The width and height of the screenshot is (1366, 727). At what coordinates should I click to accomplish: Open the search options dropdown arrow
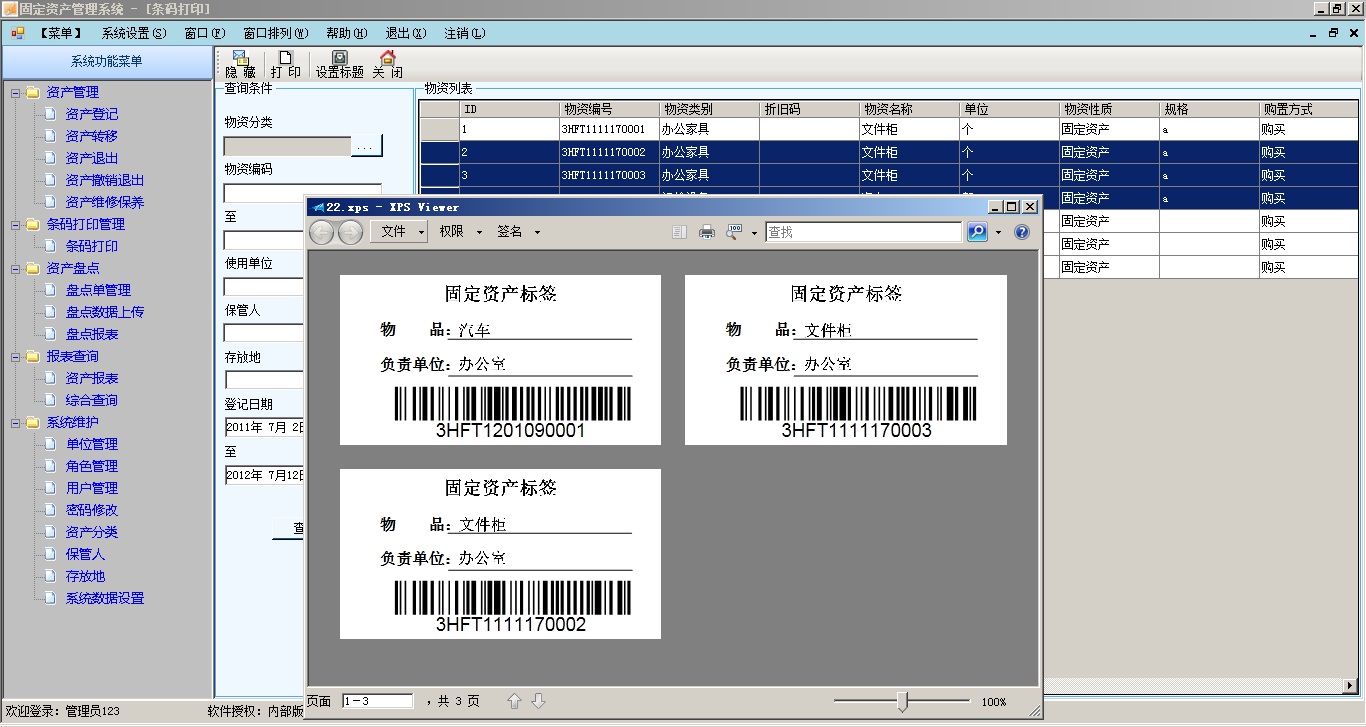click(x=998, y=233)
